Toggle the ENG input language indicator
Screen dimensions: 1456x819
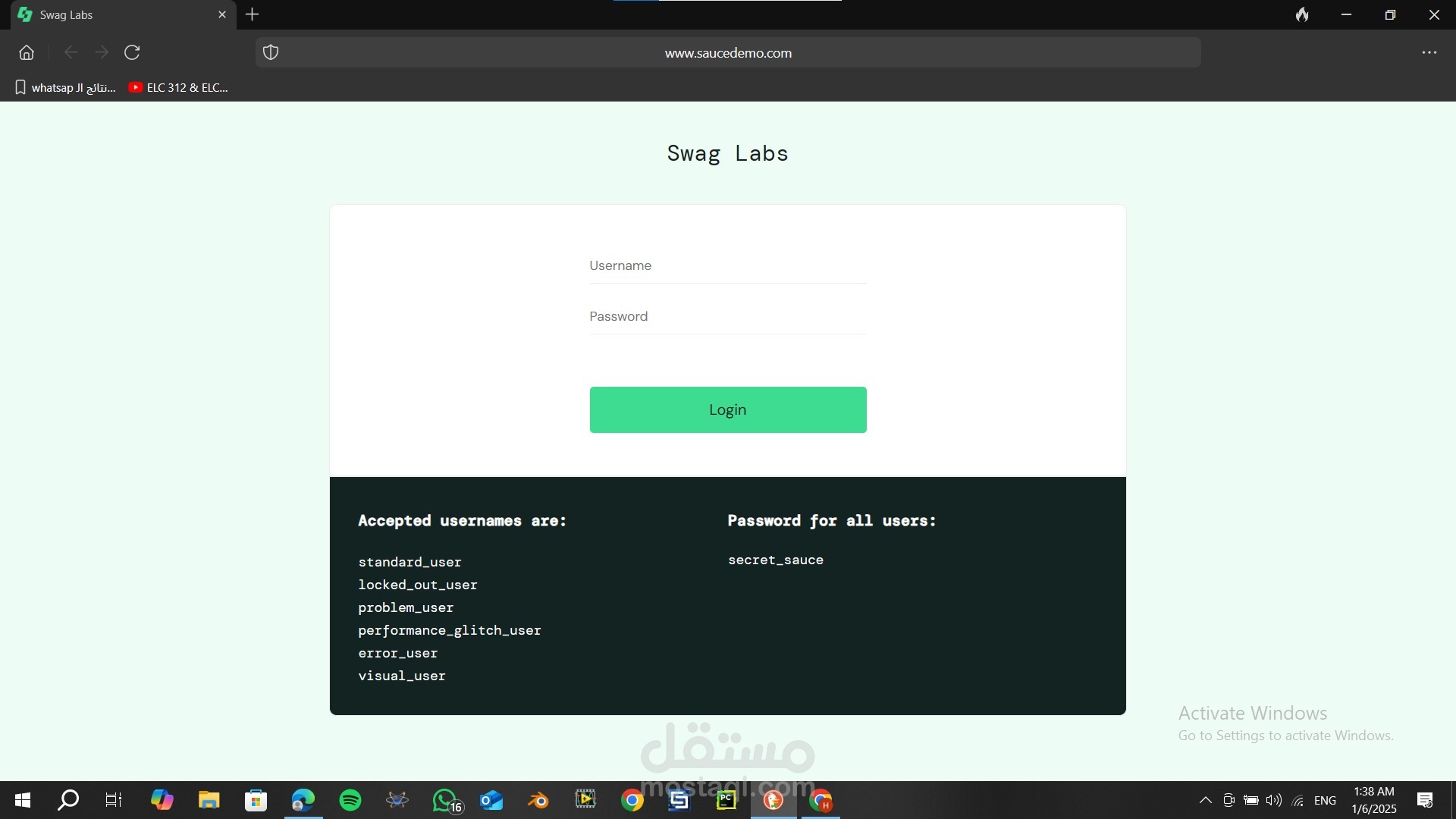pyautogui.click(x=1325, y=800)
